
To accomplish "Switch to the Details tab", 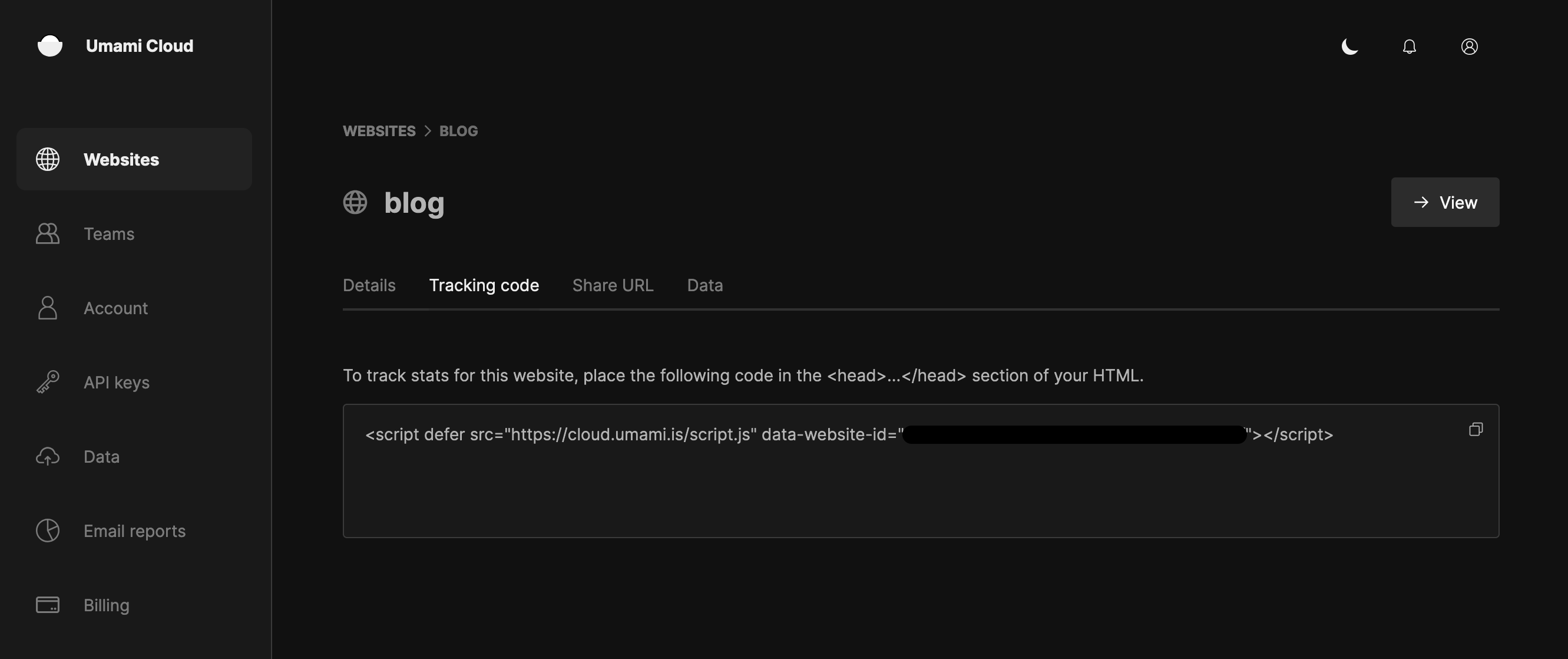I will (369, 285).
